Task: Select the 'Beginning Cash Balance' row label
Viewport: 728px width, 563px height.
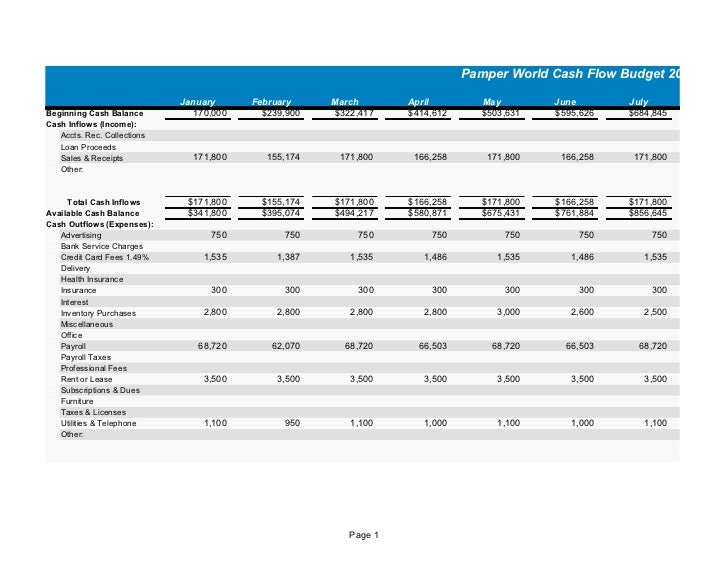Action: coord(95,113)
